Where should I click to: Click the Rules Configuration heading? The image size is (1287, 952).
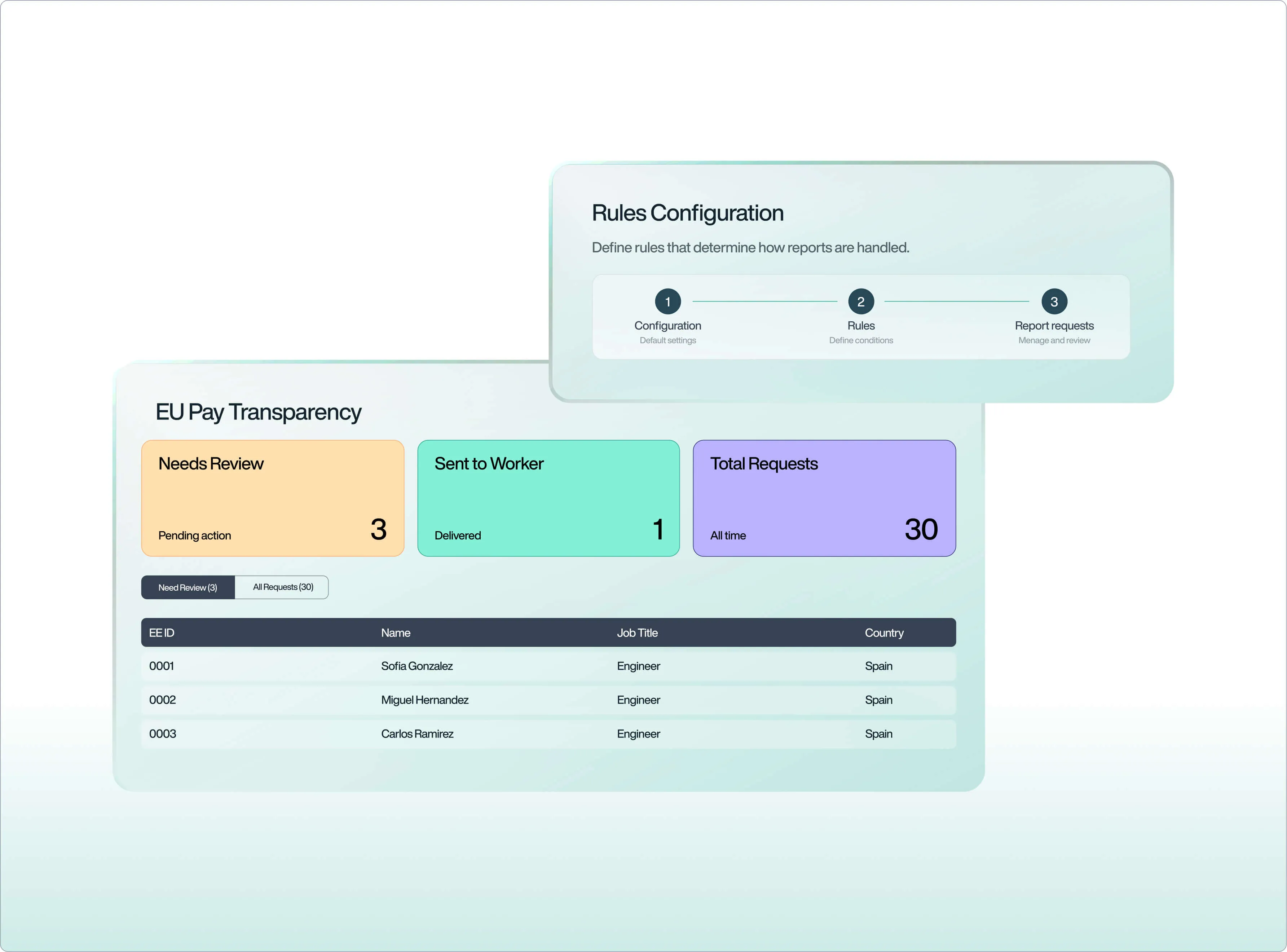pos(687,213)
